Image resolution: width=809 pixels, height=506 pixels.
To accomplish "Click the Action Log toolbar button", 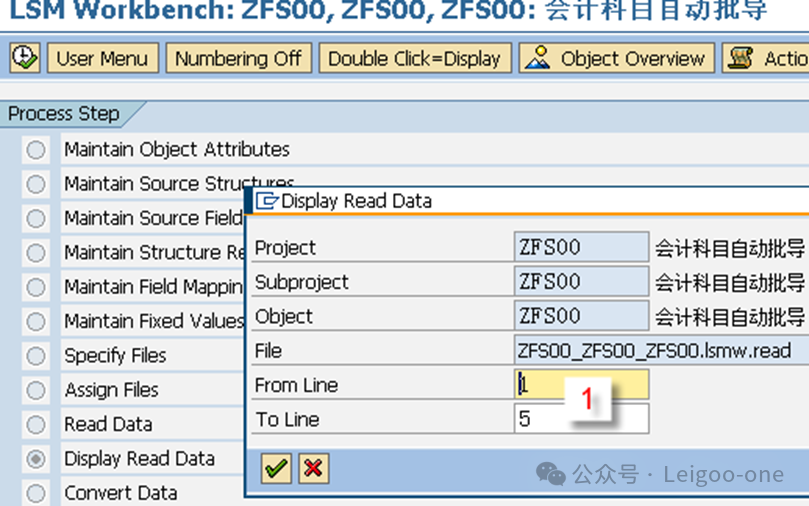I will (766, 58).
